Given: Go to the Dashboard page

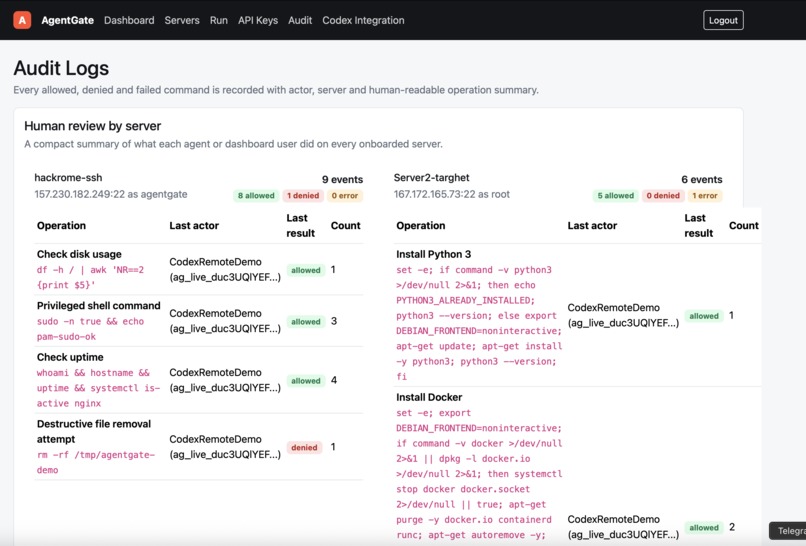Looking at the screenshot, I should [x=129, y=21].
